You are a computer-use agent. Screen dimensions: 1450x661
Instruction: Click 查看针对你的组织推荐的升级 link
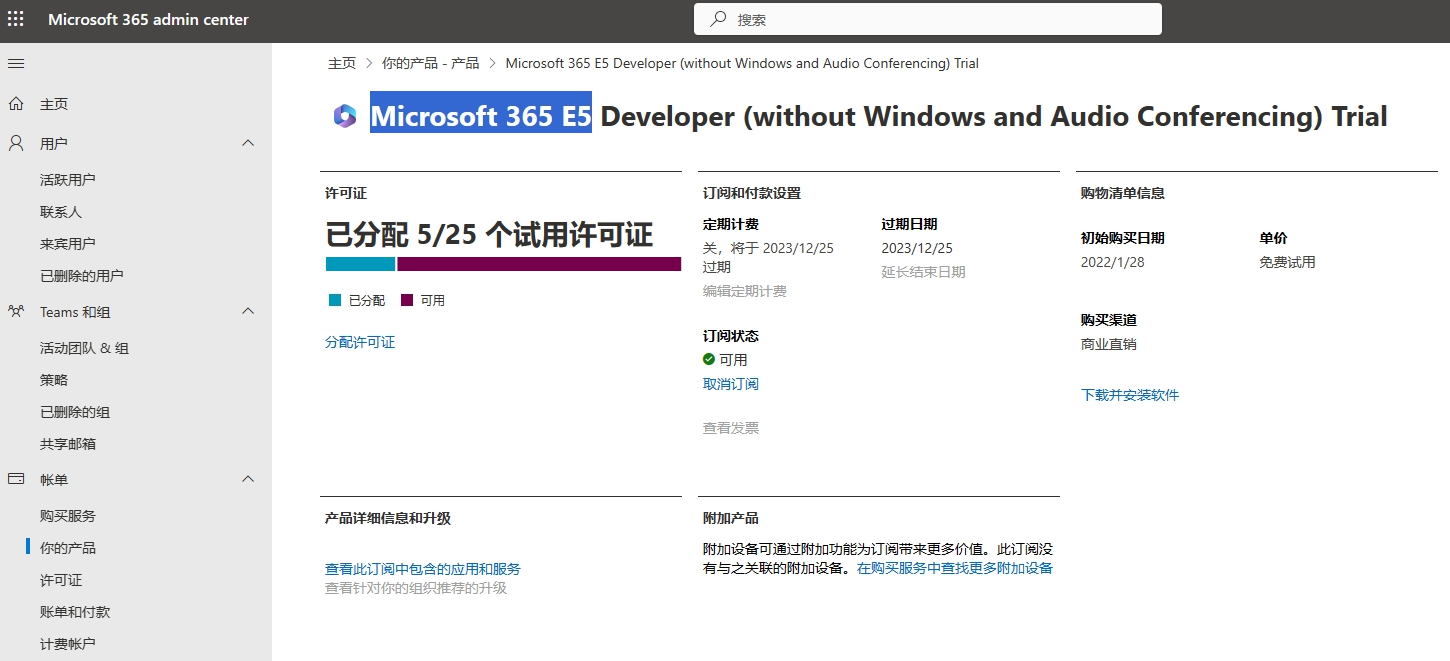click(416, 588)
